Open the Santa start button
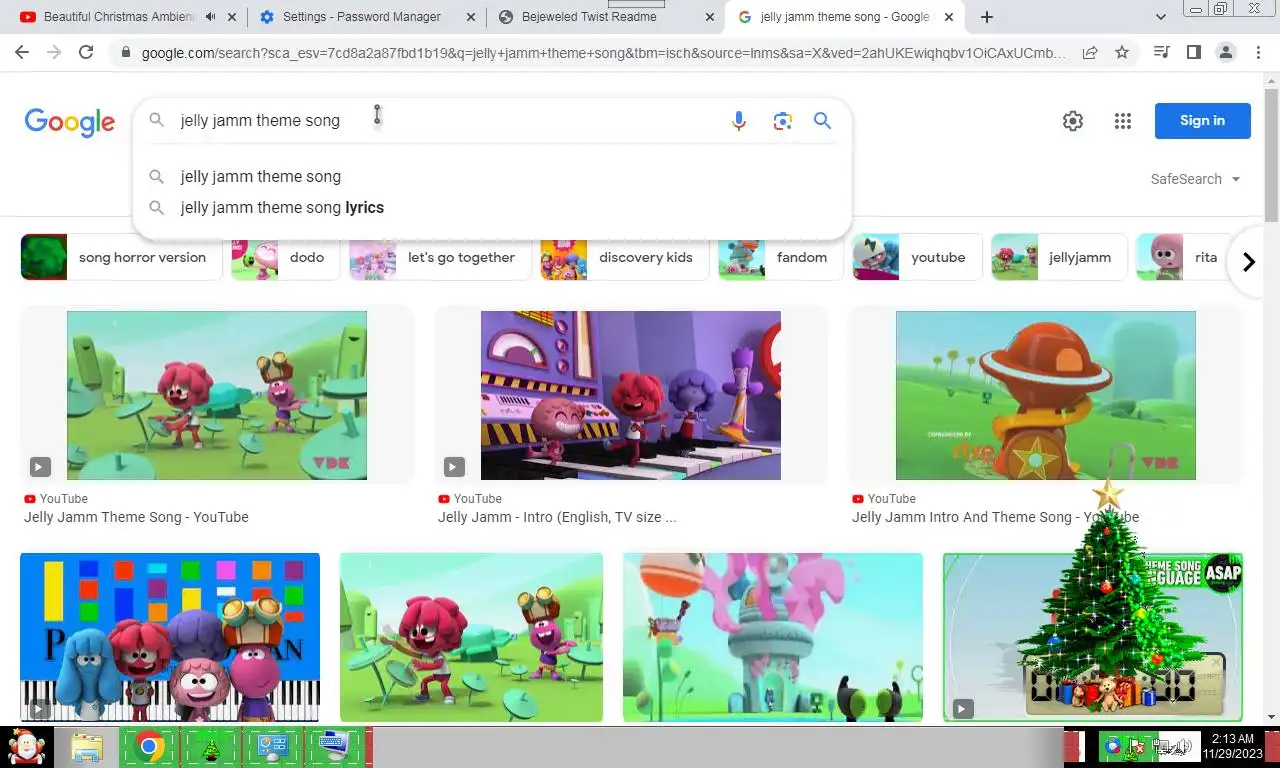 point(25,747)
